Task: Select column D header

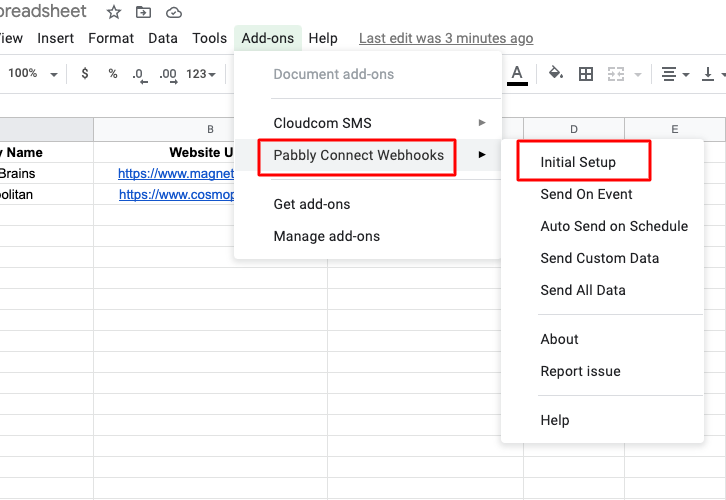Action: click(x=574, y=129)
